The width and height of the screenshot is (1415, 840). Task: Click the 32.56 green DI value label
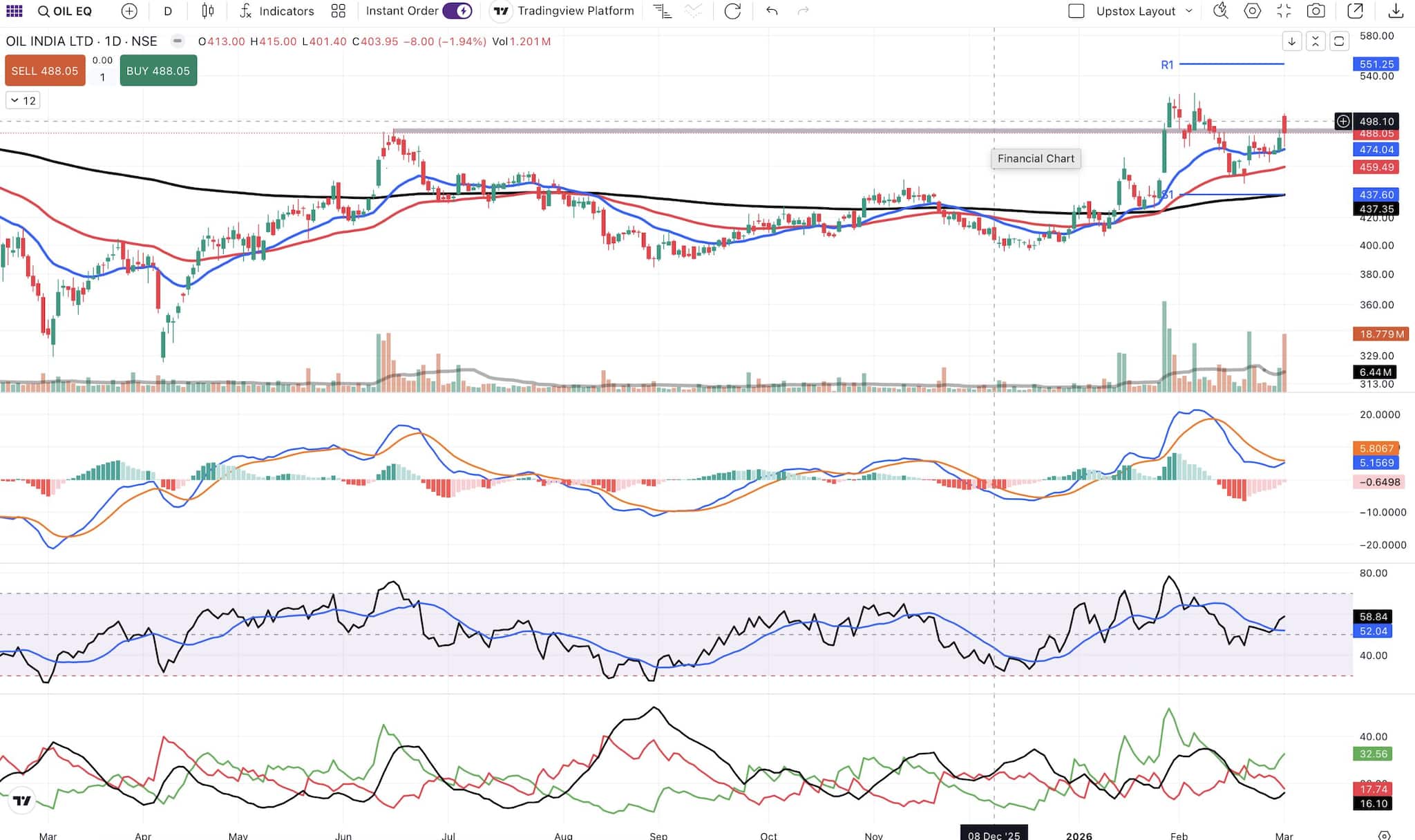tap(1373, 754)
